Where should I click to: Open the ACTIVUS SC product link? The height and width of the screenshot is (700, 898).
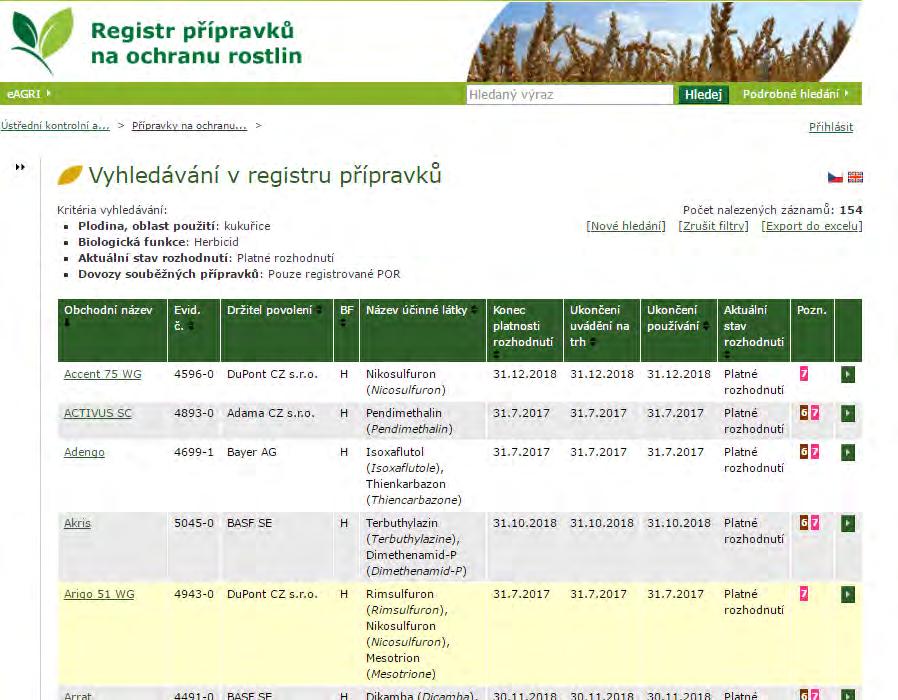[x=97, y=413]
